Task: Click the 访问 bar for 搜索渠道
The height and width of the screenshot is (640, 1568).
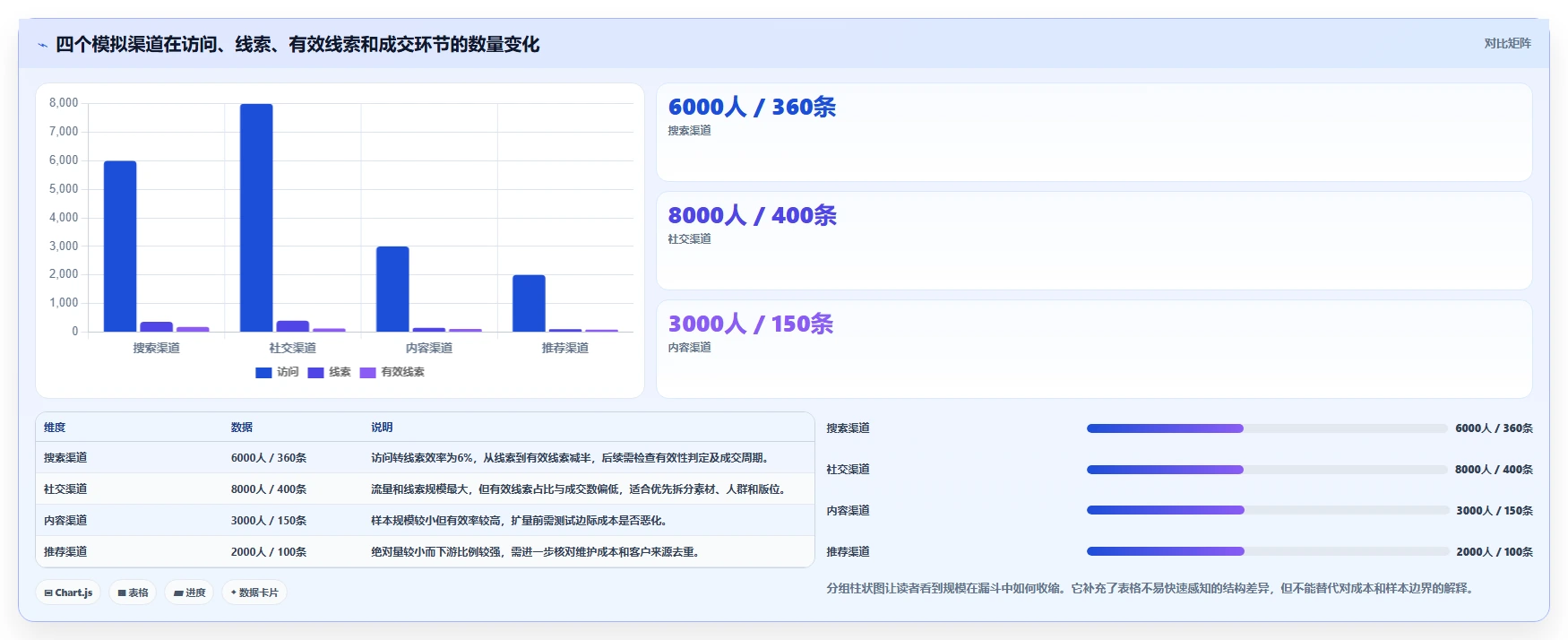Action: (x=120, y=246)
